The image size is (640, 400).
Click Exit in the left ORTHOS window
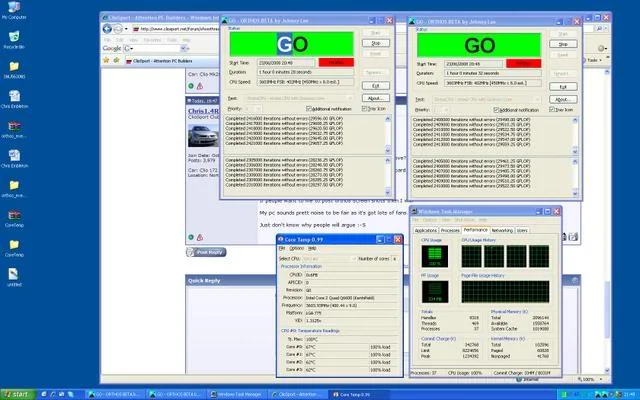(376, 86)
